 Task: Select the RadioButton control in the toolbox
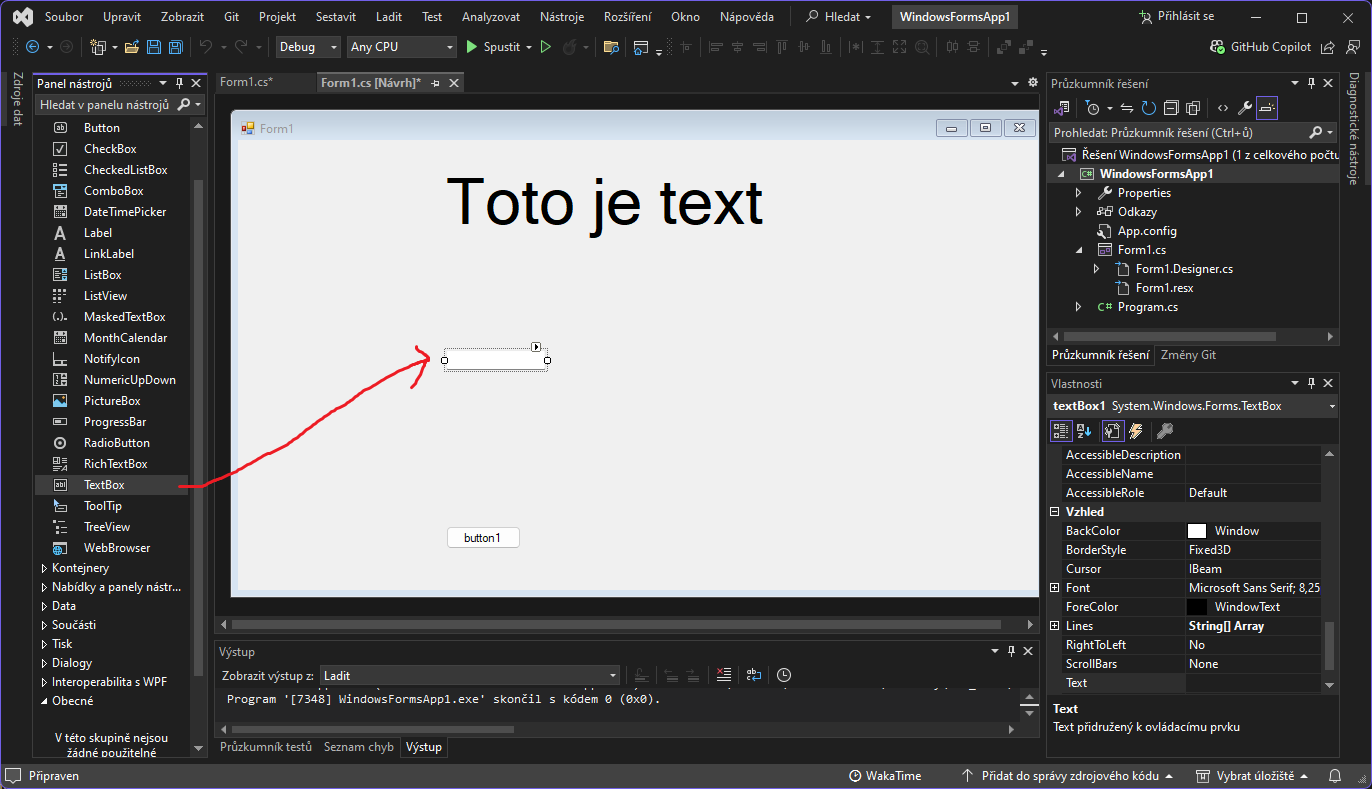(x=116, y=443)
